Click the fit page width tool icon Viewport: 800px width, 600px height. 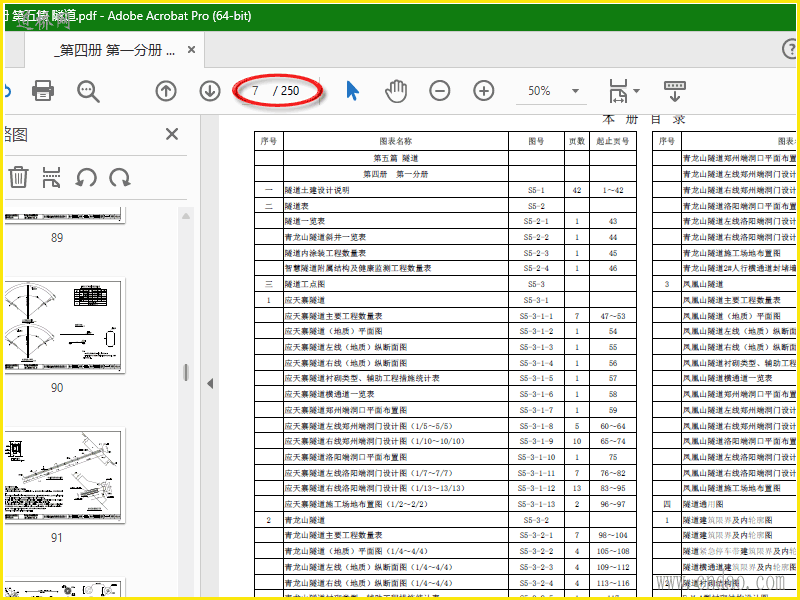pos(618,91)
